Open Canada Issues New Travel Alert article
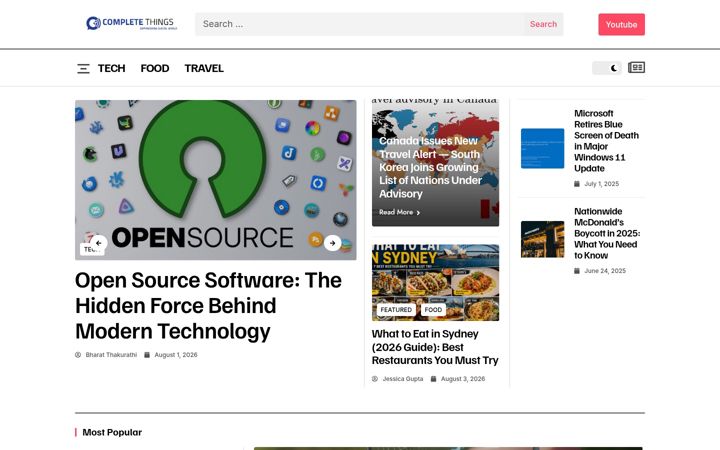The width and height of the screenshot is (720, 450). 430,167
